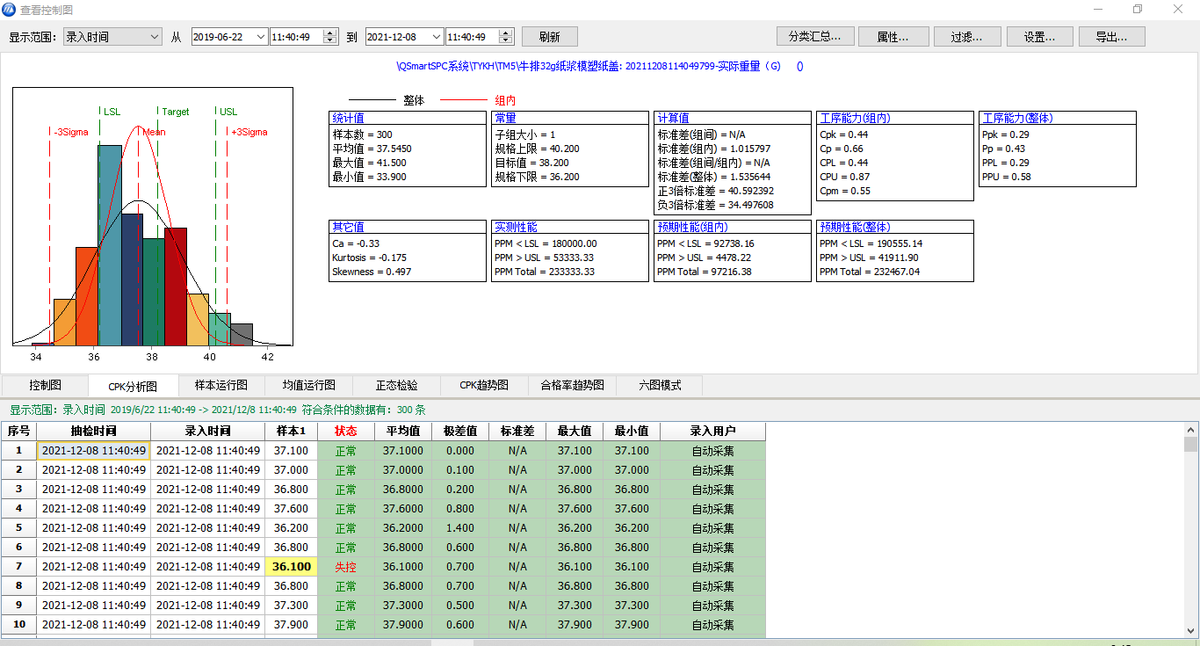
Task: Click the end time spinner arrows
Action: [506, 37]
